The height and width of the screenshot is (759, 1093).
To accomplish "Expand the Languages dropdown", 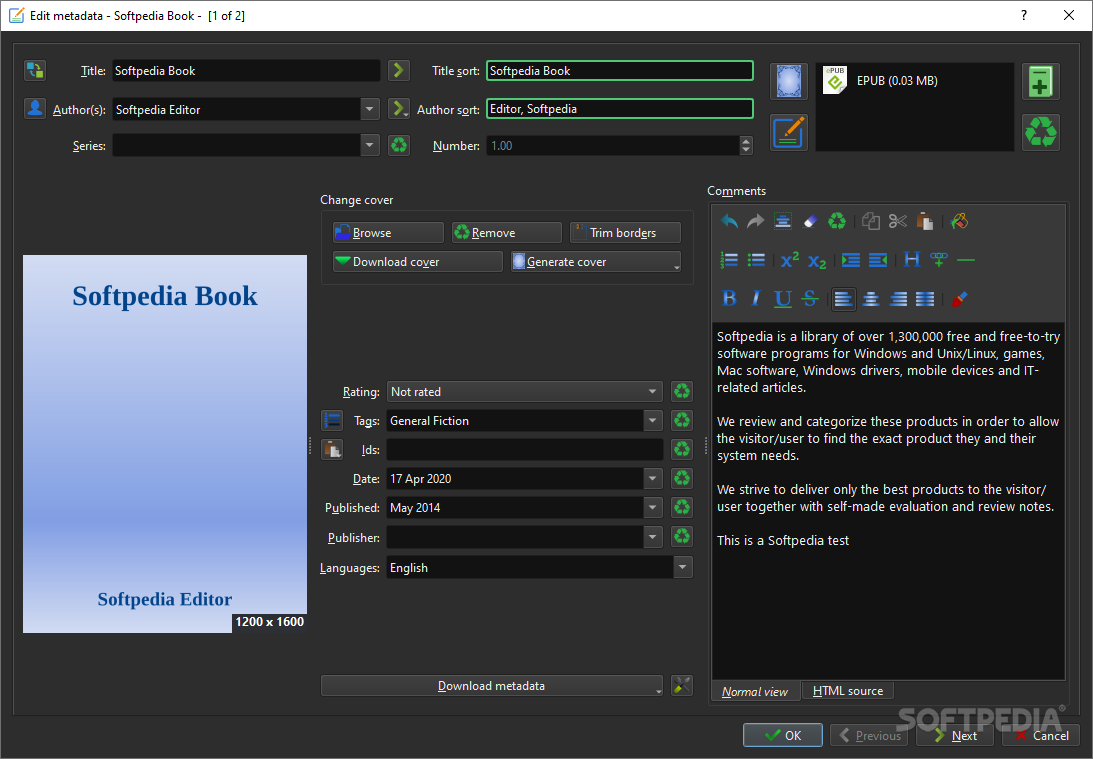I will pyautogui.click(x=682, y=567).
